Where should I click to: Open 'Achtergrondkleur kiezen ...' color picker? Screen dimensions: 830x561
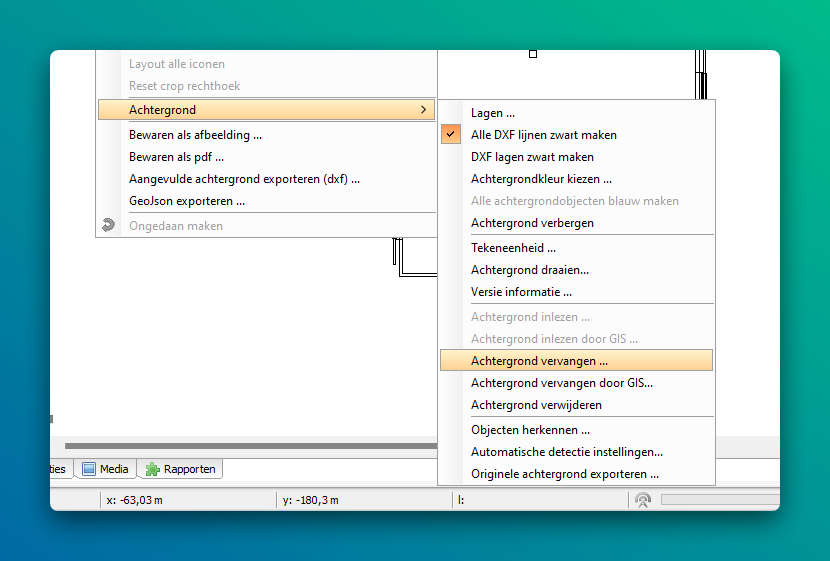click(x=541, y=179)
